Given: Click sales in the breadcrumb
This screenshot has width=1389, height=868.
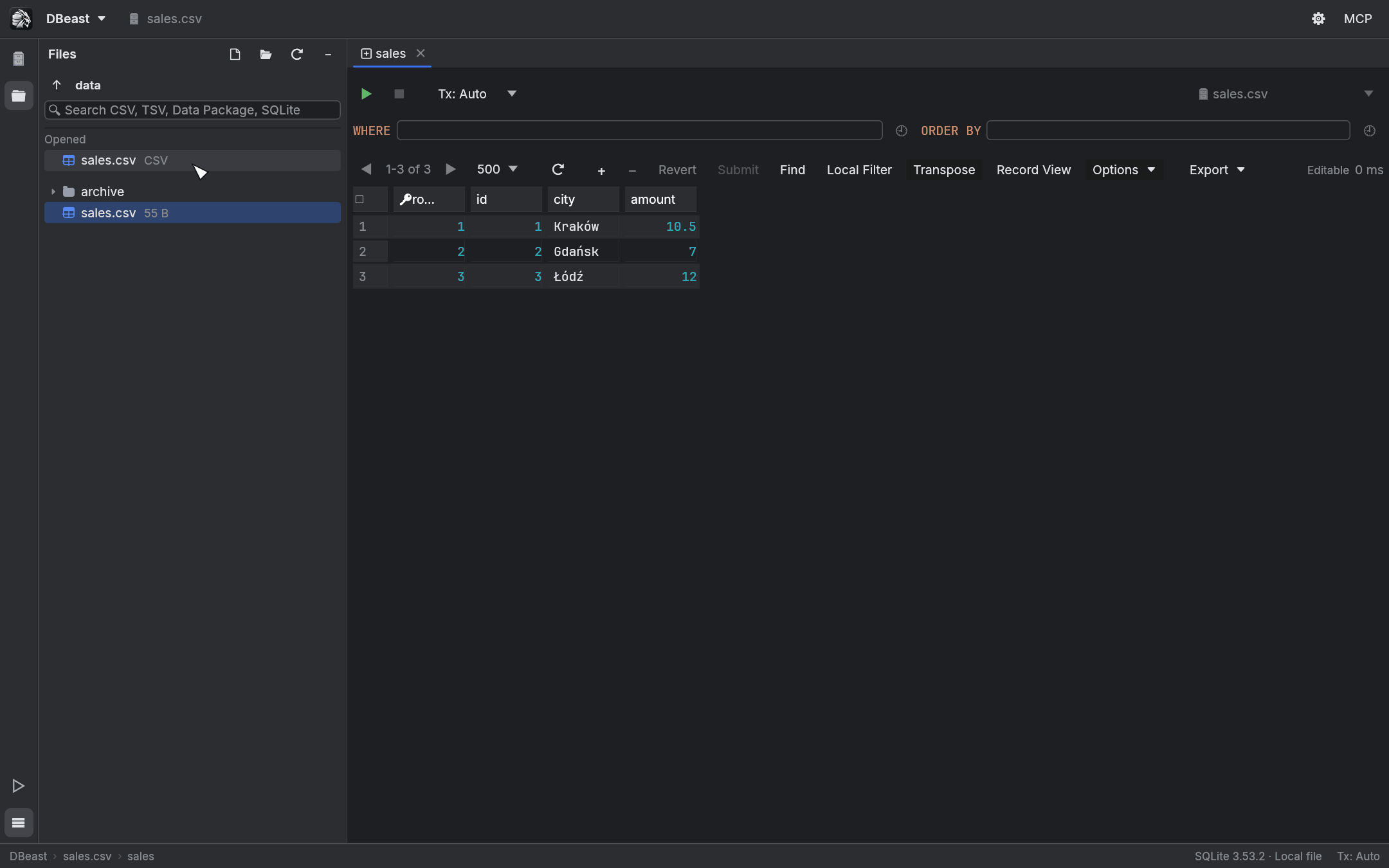Looking at the screenshot, I should coord(141,856).
